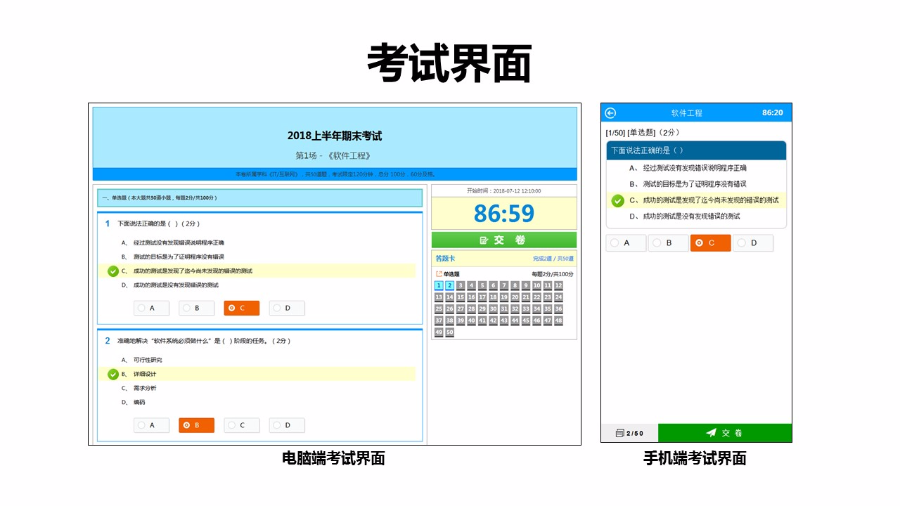Click the 开始时间 start time text

(x=504, y=191)
